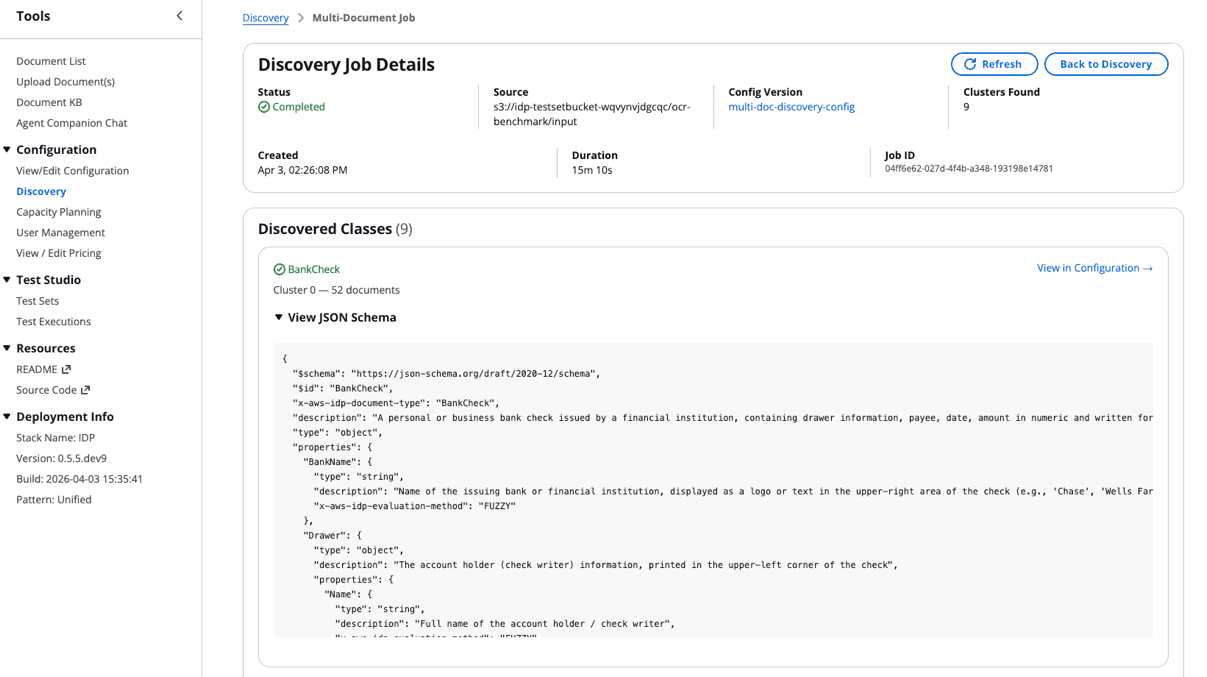Viewport: 1207px width, 677px height.
Task: Open Document List in sidebar
Action: [50, 61]
